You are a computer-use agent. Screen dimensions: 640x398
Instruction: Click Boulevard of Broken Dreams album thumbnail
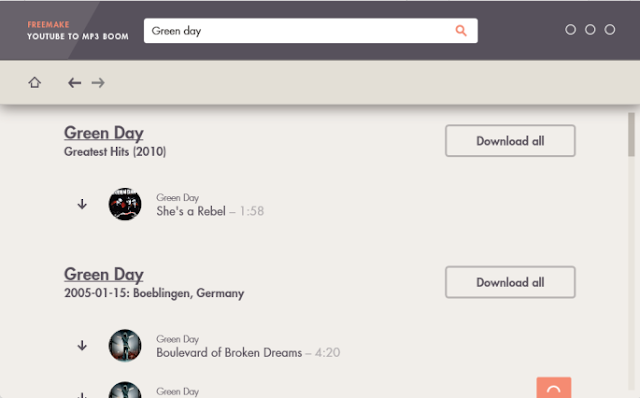tap(125, 345)
